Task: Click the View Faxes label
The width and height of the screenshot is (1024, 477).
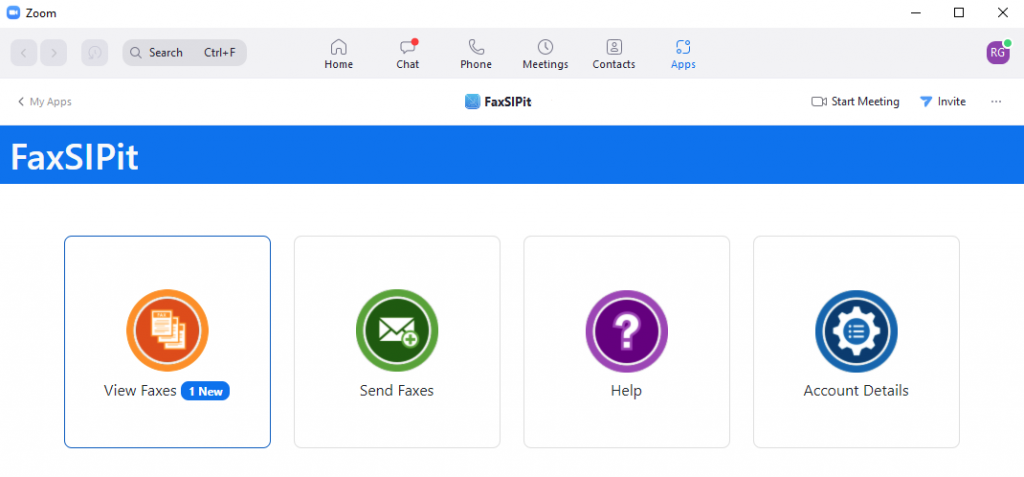Action: pyautogui.click(x=140, y=391)
